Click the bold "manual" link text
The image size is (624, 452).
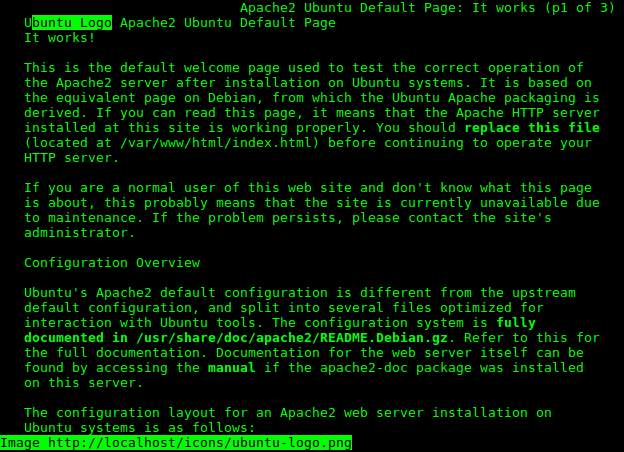click(232, 368)
